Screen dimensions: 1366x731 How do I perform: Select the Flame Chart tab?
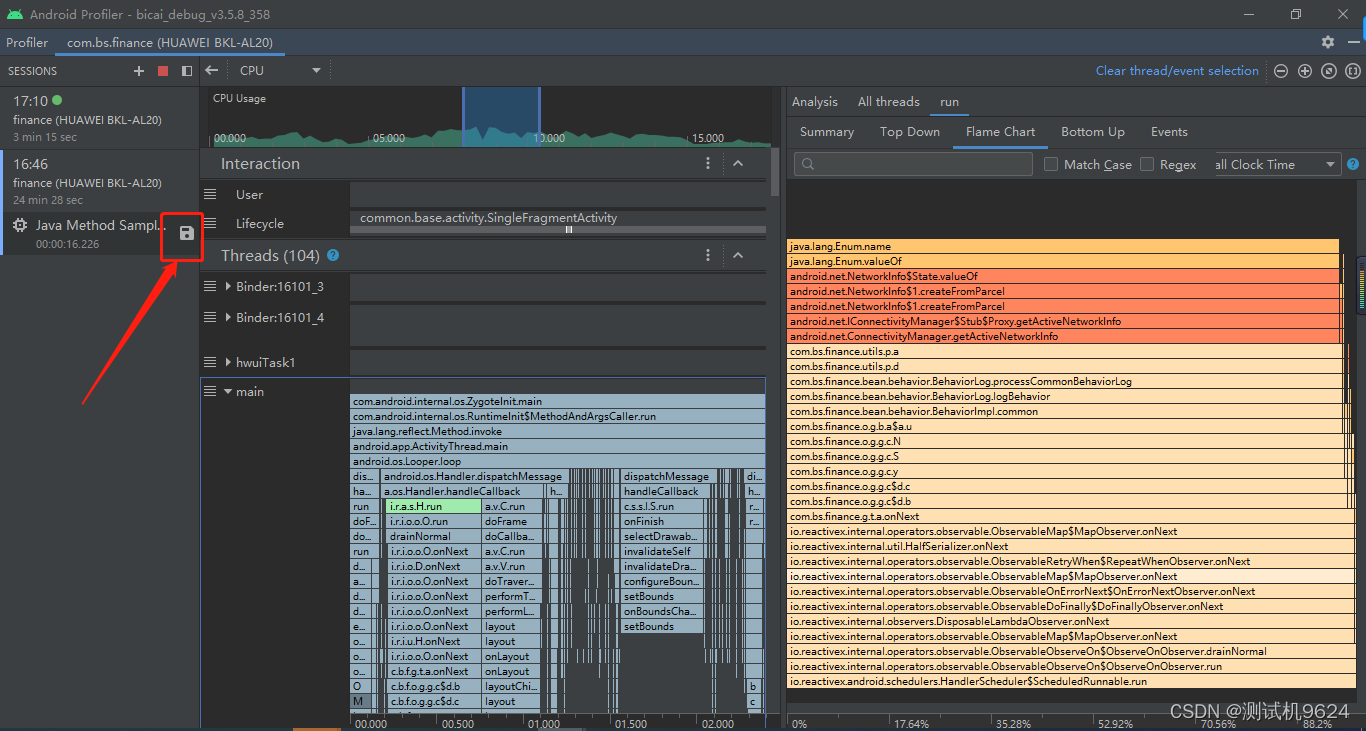click(x=1001, y=132)
